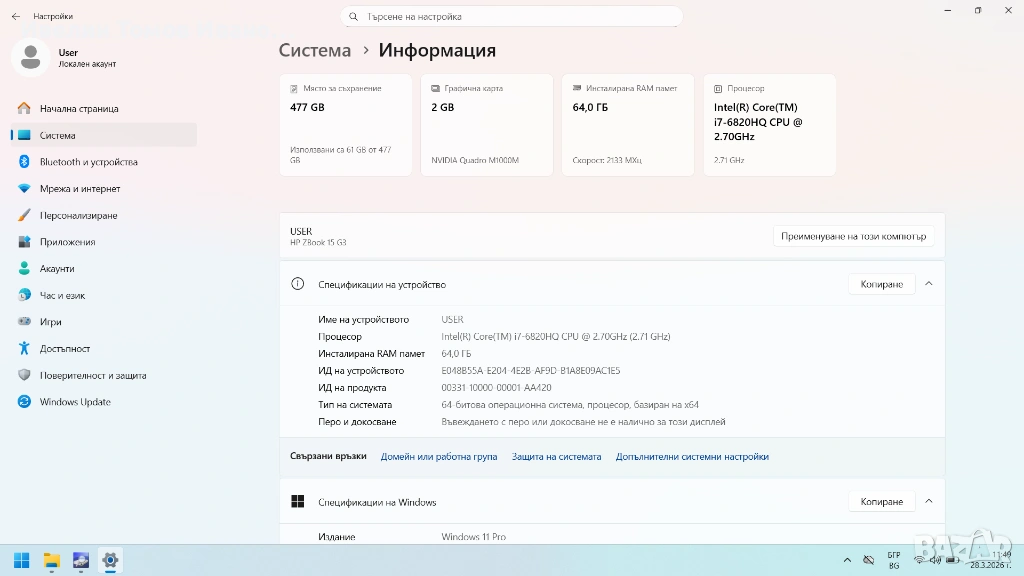
Task: Select Приложения in navigation menu
Action: 67,242
